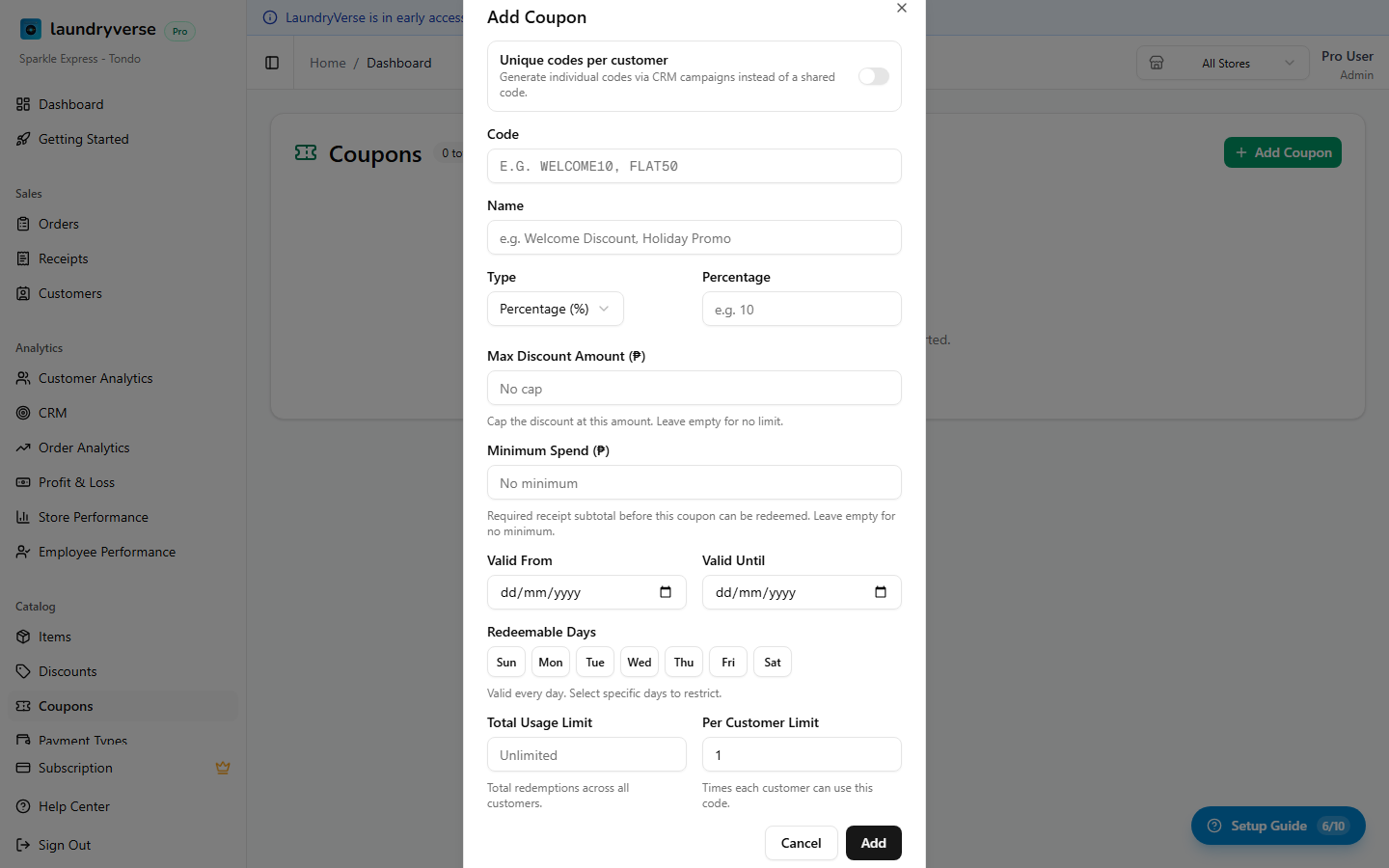Click the Customers contact icon
The image size is (1389, 868).
pyautogui.click(x=23, y=293)
